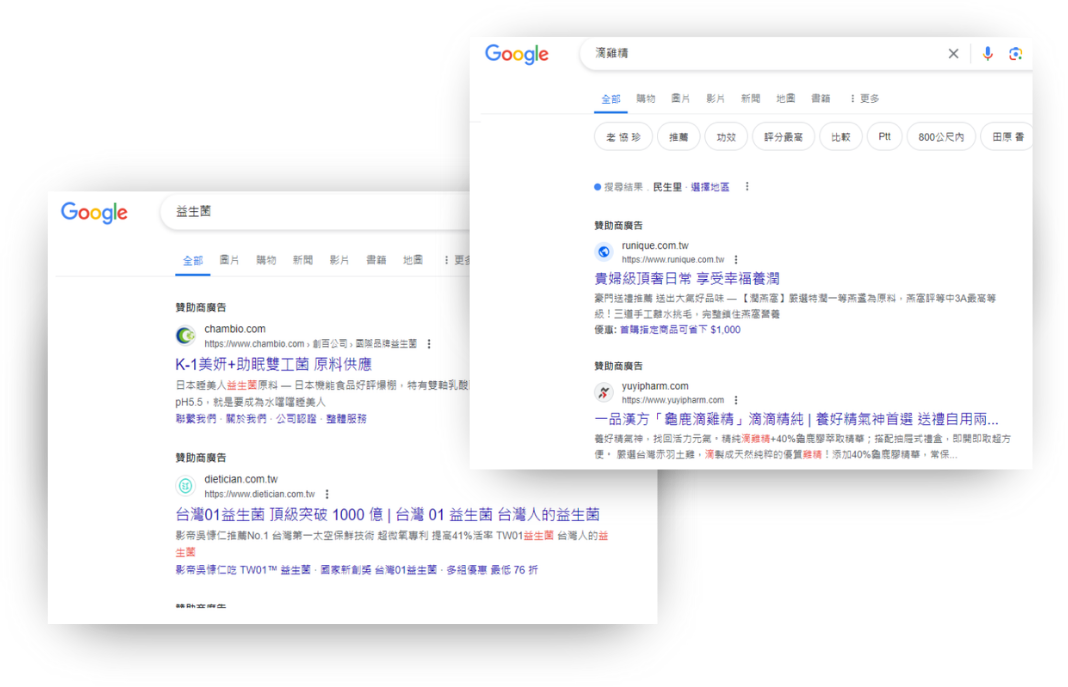Select 新聞 tab in 益生菌 window
Image resolution: width=1068 pixels, height=687 pixels.
click(303, 260)
